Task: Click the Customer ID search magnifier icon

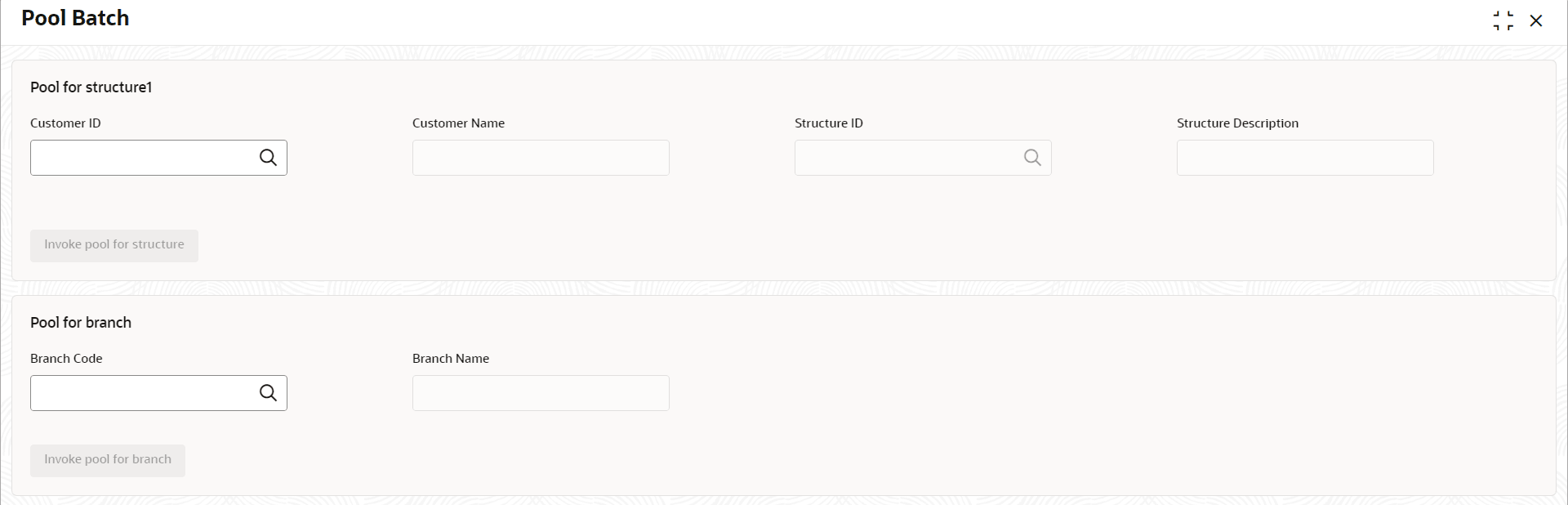Action: (268, 158)
